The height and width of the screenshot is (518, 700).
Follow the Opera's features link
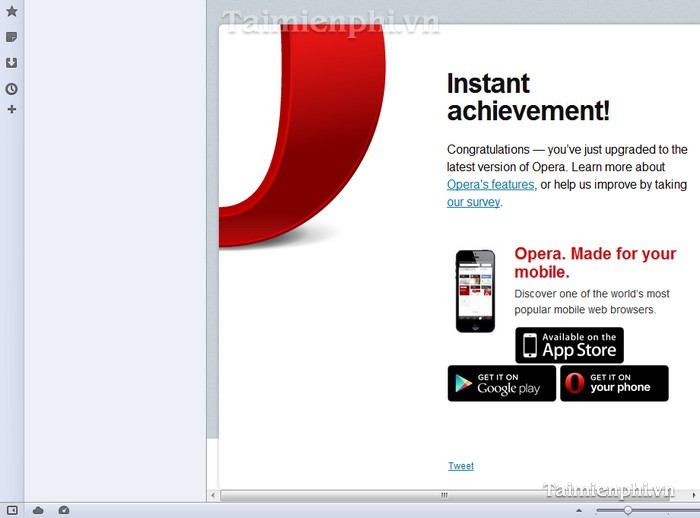point(491,184)
